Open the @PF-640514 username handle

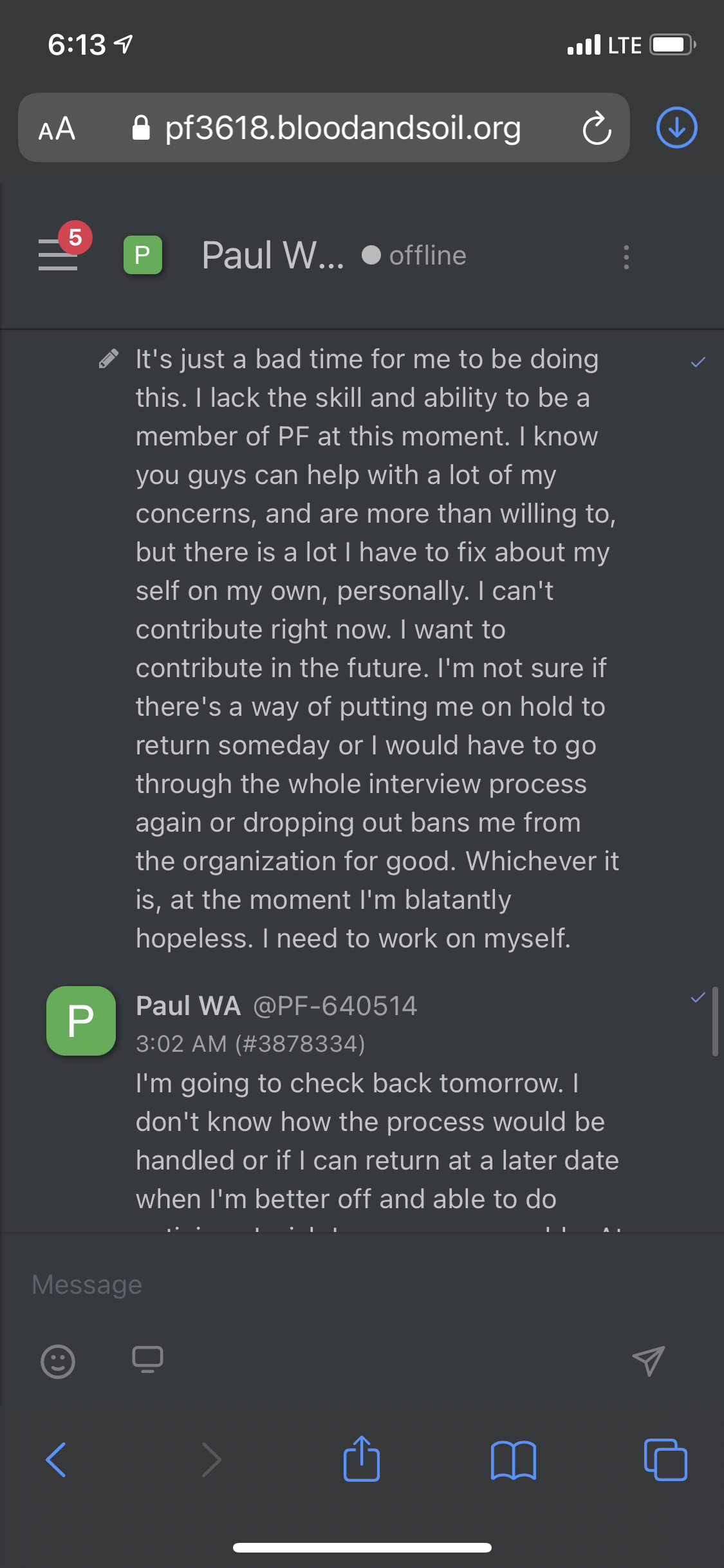point(335,1006)
